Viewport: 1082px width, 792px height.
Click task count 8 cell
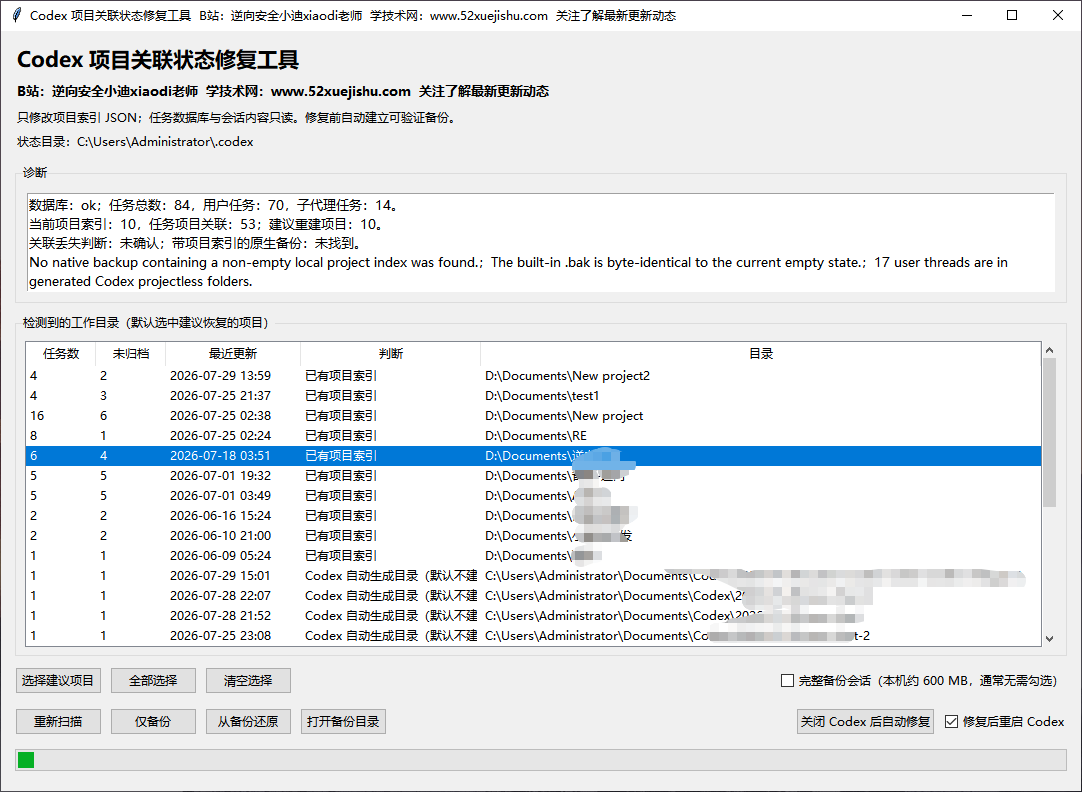coord(34,436)
